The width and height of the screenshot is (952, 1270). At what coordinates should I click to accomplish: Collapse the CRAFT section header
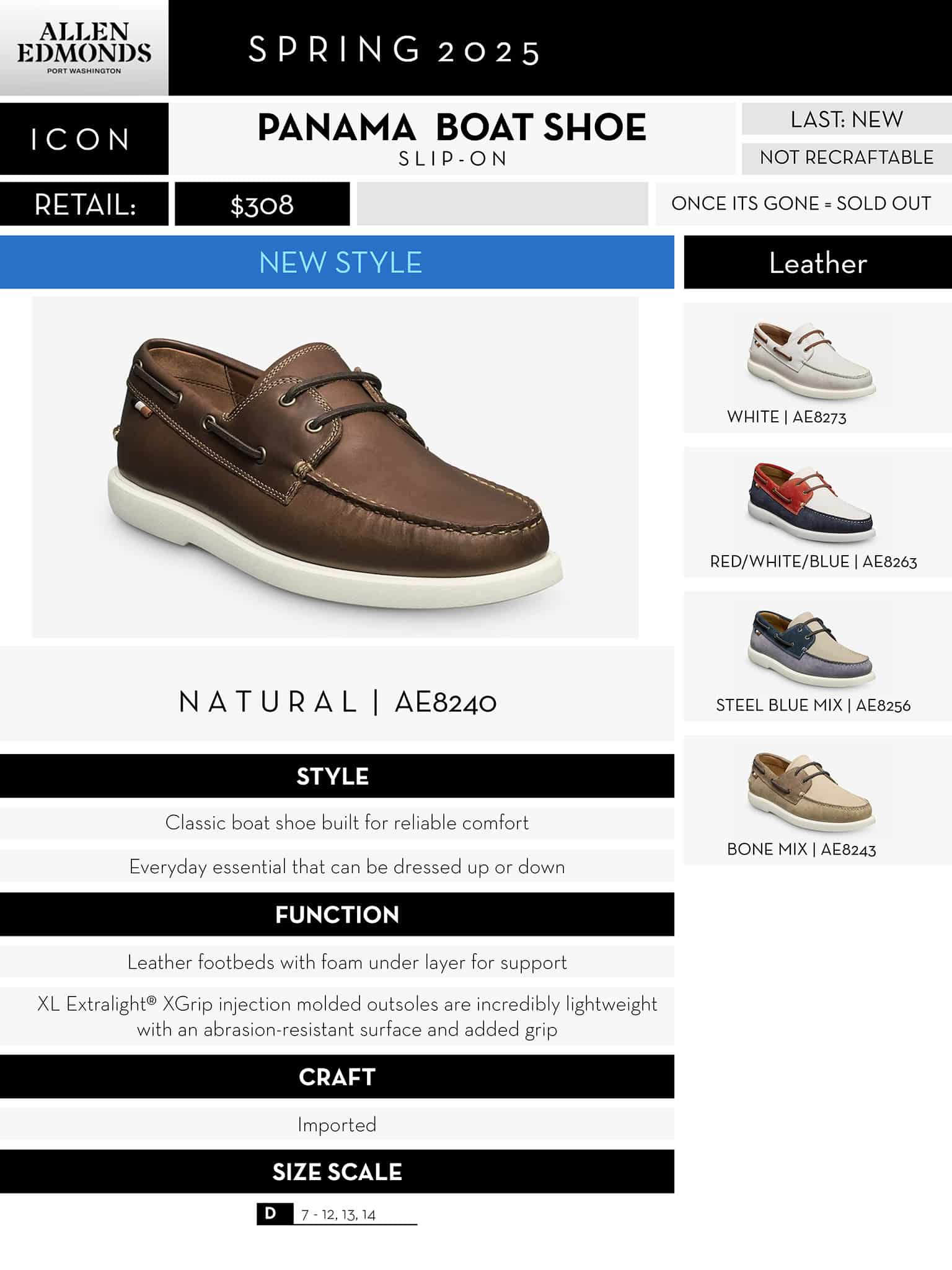[337, 1077]
